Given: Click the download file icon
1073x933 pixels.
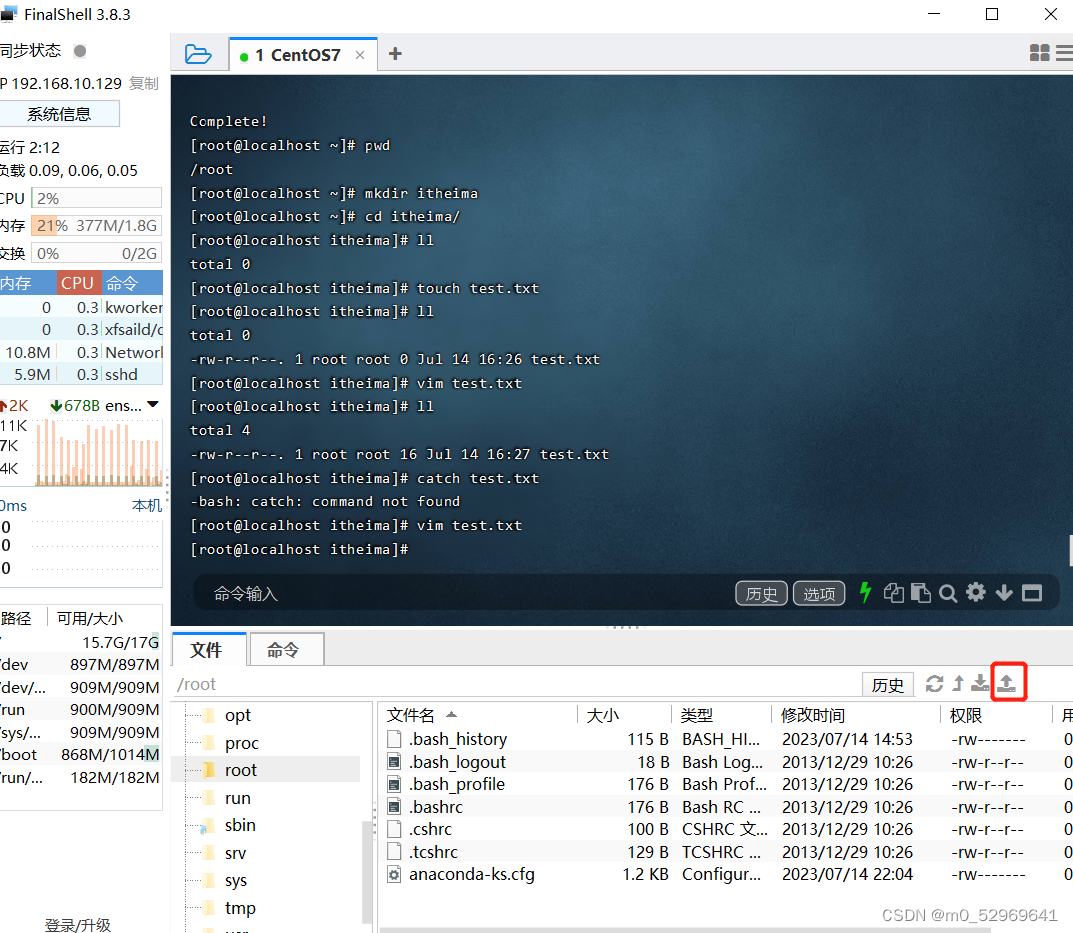Looking at the screenshot, I should click(x=981, y=683).
